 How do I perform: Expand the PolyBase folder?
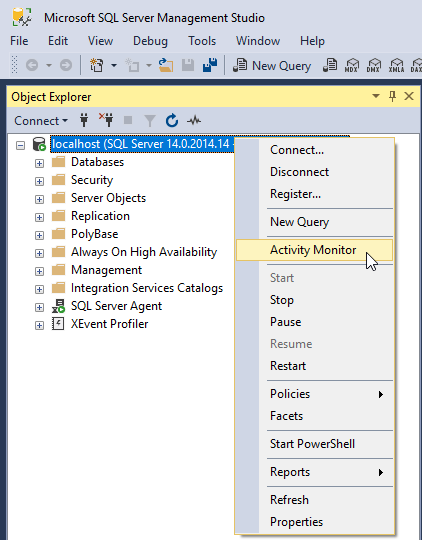(x=40, y=235)
